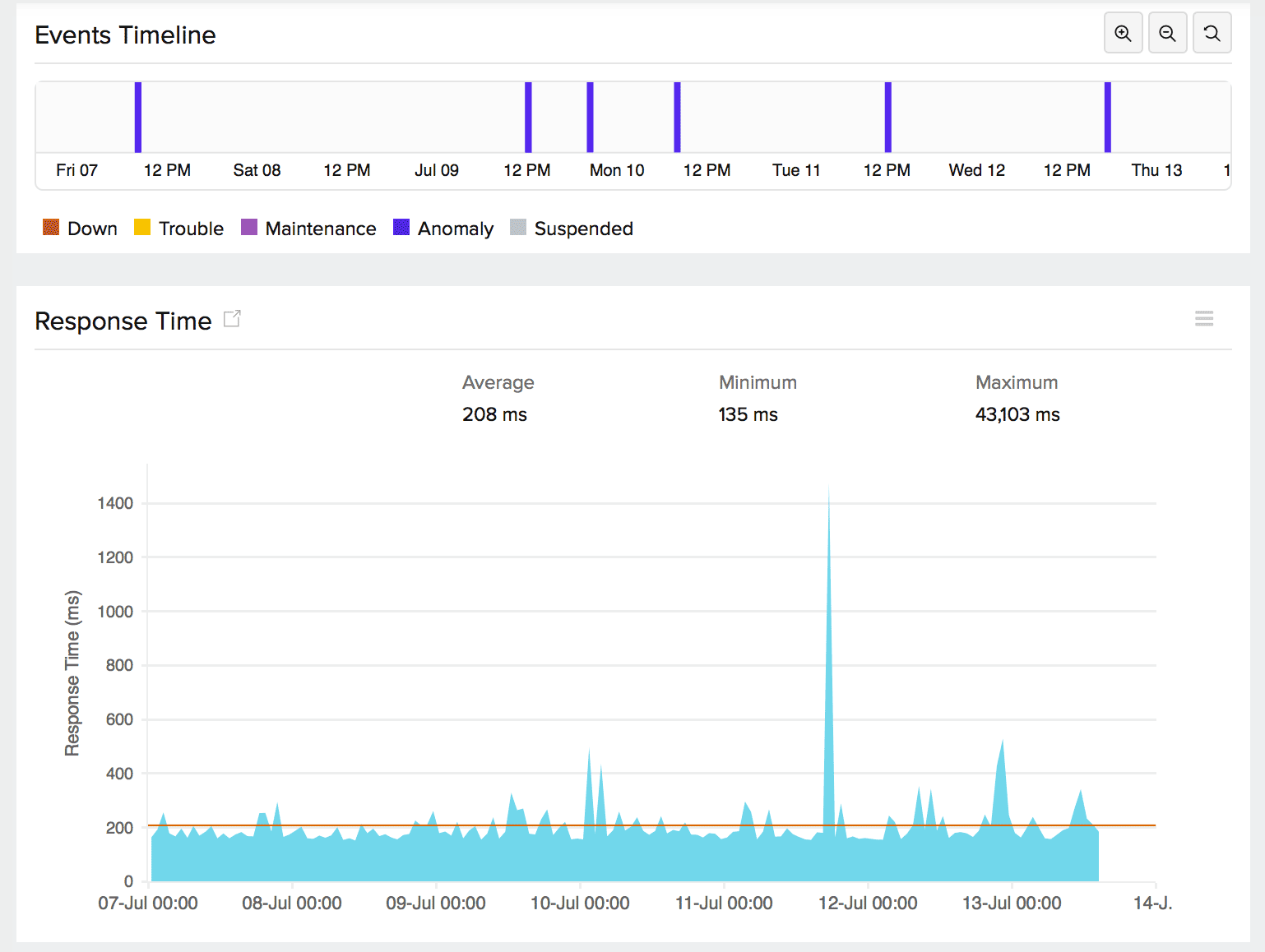Open the Response Time chart context menu
Screen dimensions: 1265x952
click(1204, 319)
